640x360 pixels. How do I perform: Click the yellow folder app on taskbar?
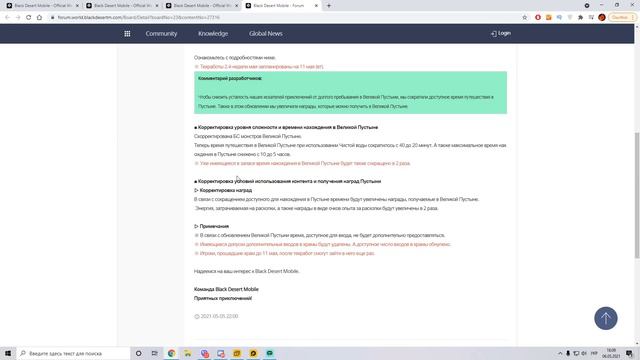pyautogui.click(x=237, y=353)
